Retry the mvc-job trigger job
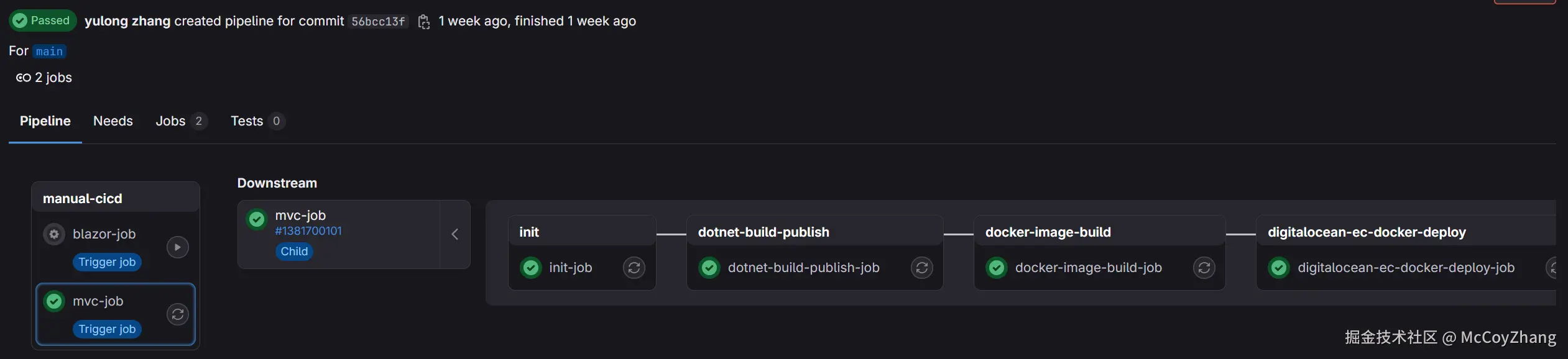Screen dimensions: 1568x359 [178, 314]
